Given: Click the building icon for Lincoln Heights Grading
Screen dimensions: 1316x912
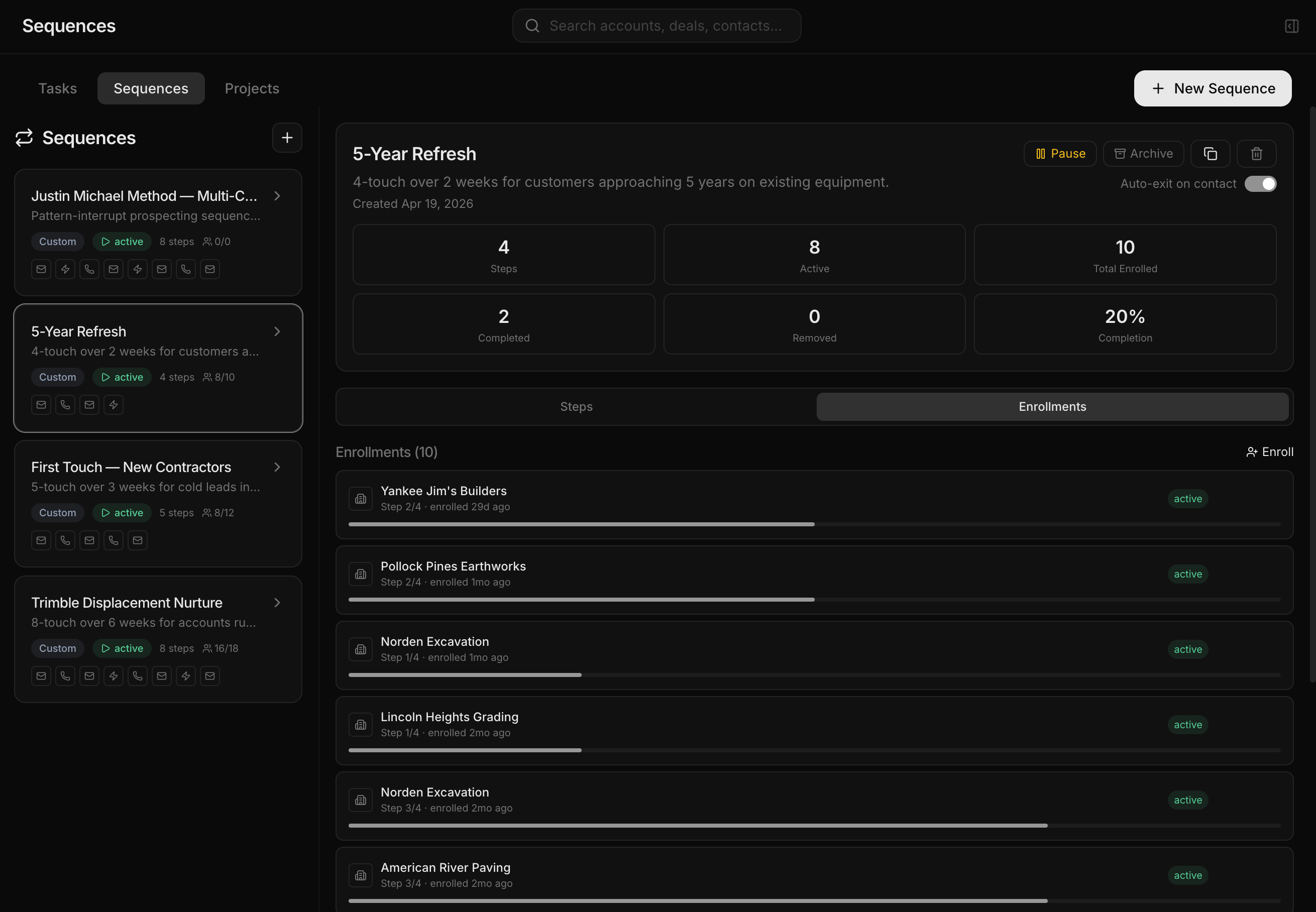Looking at the screenshot, I should coord(361,725).
